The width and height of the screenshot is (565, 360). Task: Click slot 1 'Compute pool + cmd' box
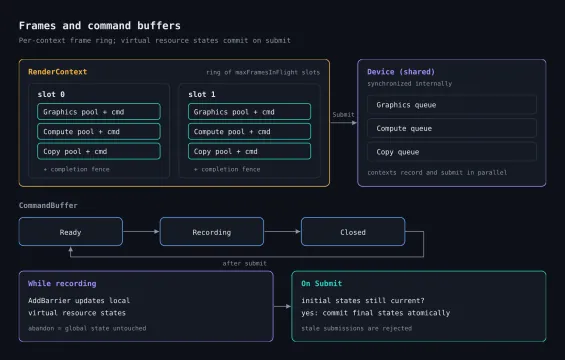pos(249,132)
